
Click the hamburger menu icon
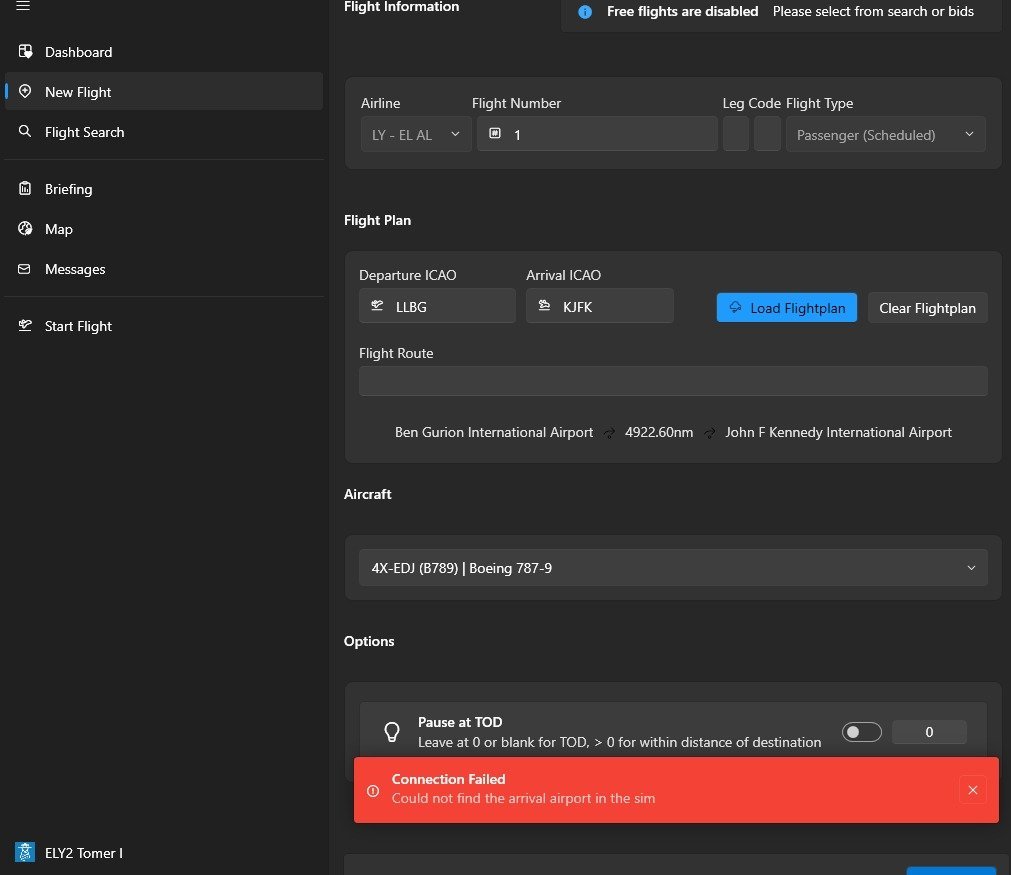pos(23,7)
